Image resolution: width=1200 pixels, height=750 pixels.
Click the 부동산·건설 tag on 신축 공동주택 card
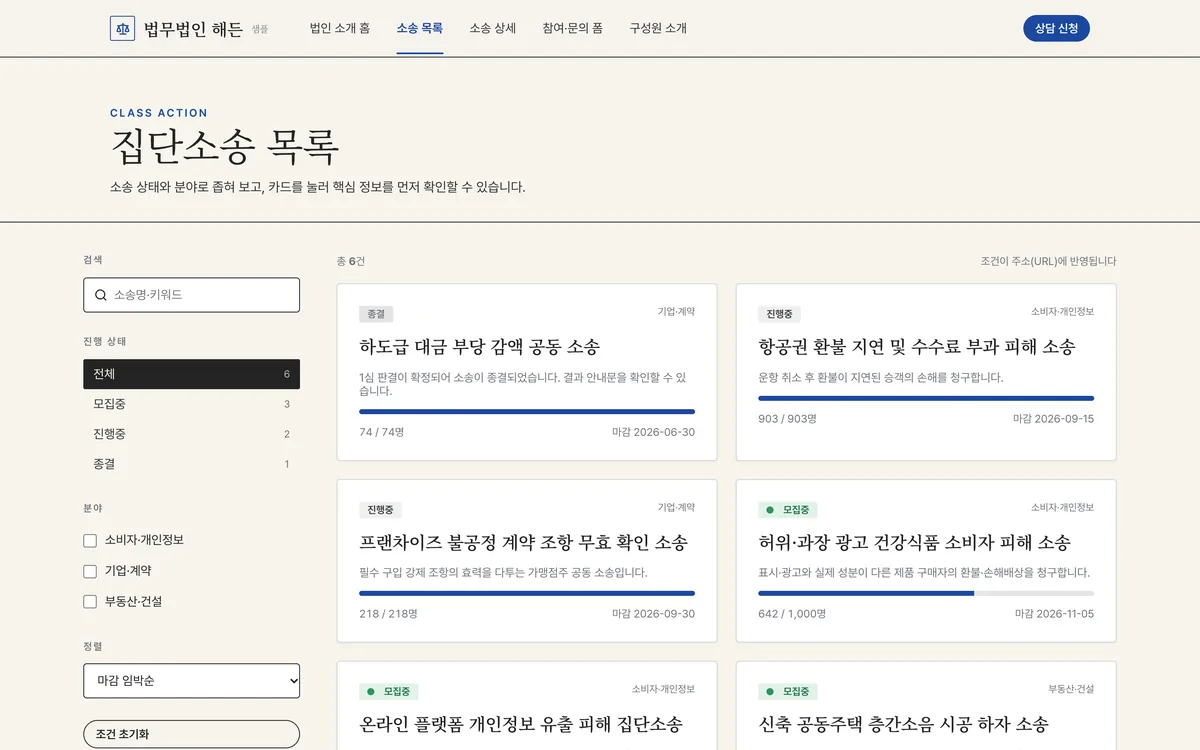pyautogui.click(x=1071, y=689)
